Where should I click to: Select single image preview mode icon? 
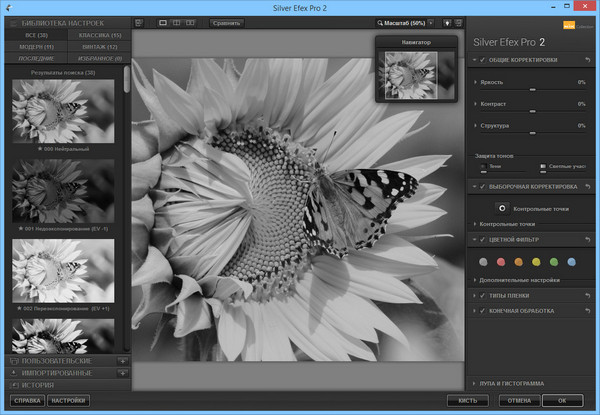(165, 21)
